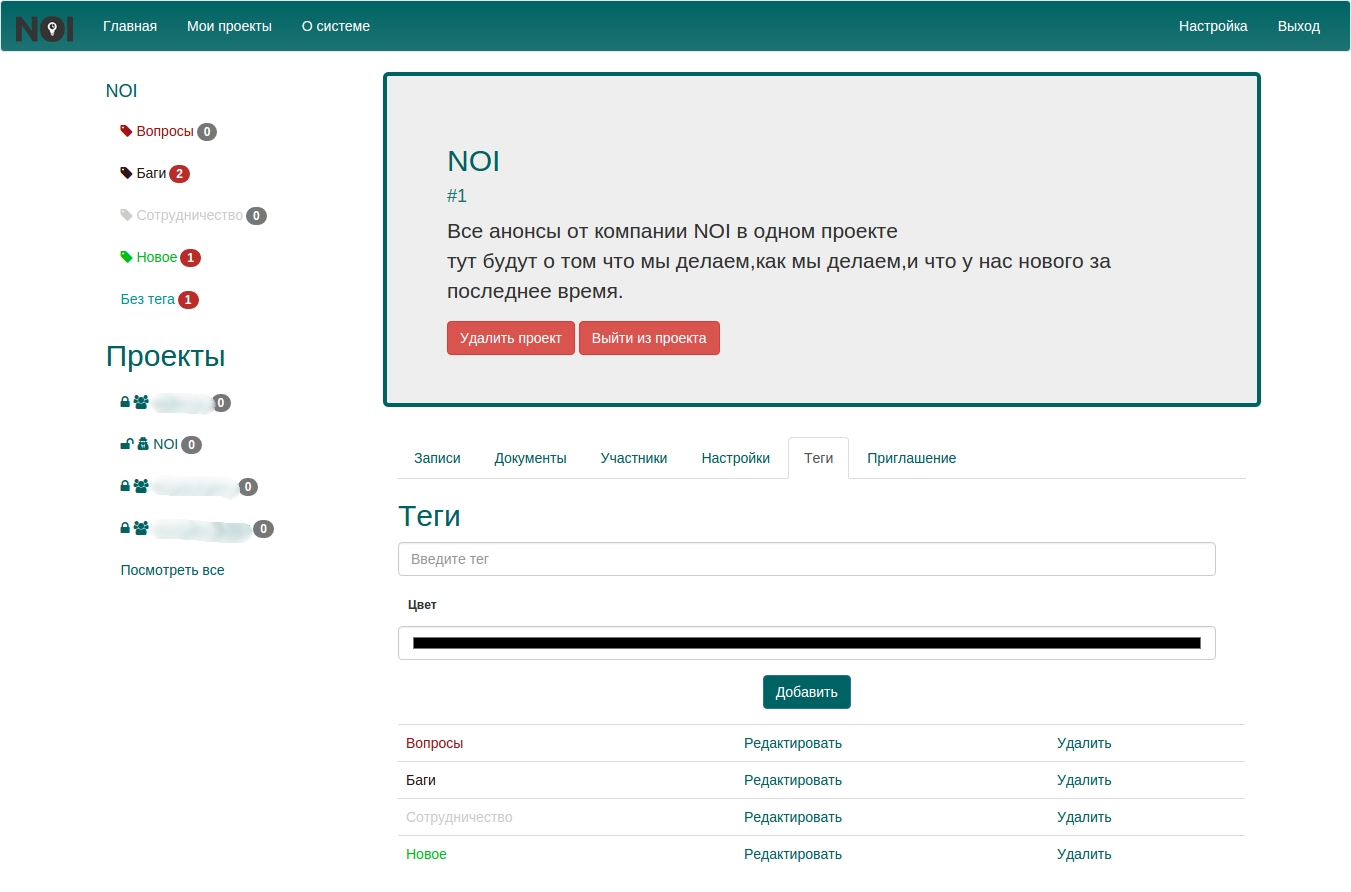Open the Сотрудничество tag in the sidebar
The image size is (1351, 892).
point(190,215)
